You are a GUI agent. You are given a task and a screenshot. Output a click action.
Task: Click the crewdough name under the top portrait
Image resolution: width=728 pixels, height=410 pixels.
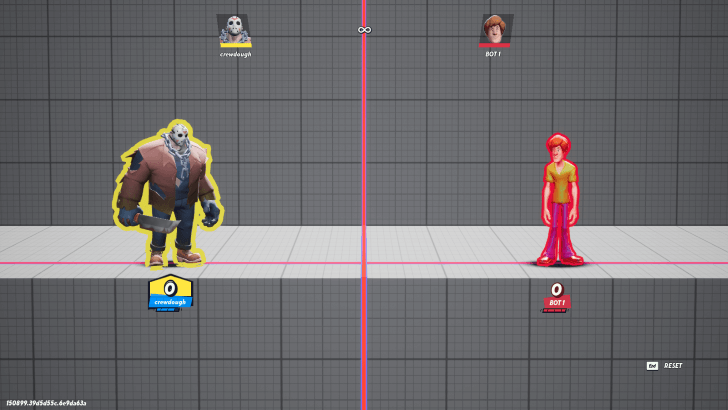(x=235, y=54)
